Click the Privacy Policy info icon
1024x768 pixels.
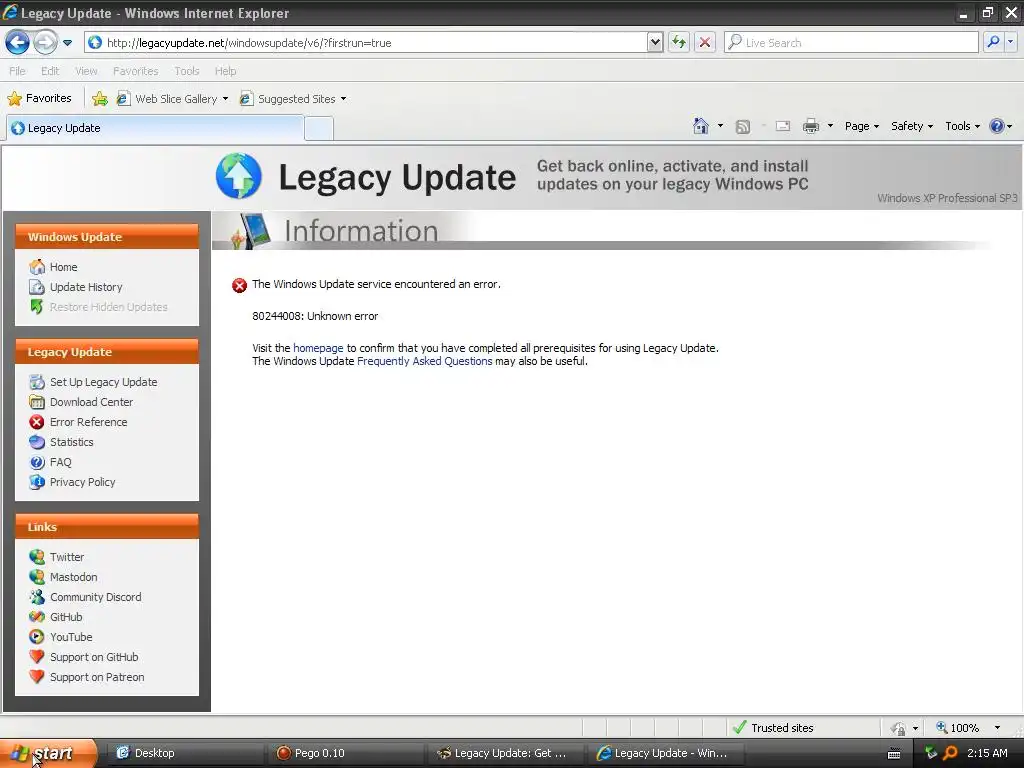37,482
